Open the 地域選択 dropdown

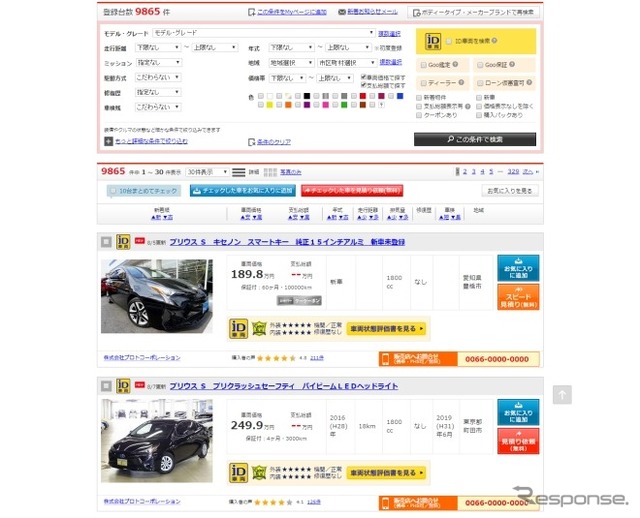click(291, 63)
